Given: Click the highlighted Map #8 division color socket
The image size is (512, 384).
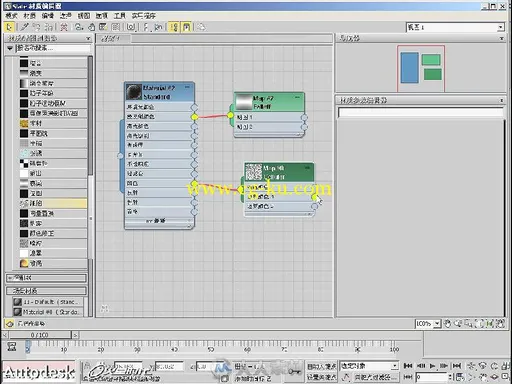Looking at the screenshot, I should [x=314, y=197].
